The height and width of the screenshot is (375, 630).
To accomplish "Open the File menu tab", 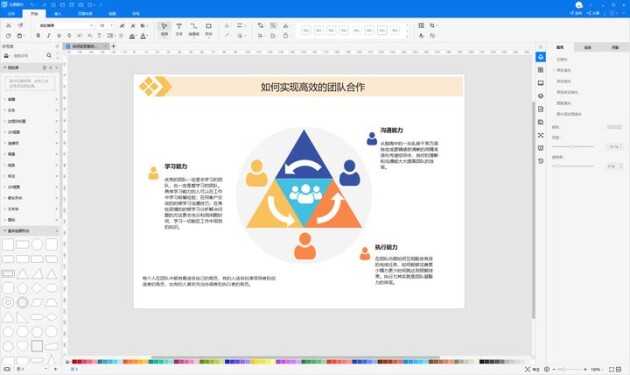I will (x=11, y=14).
